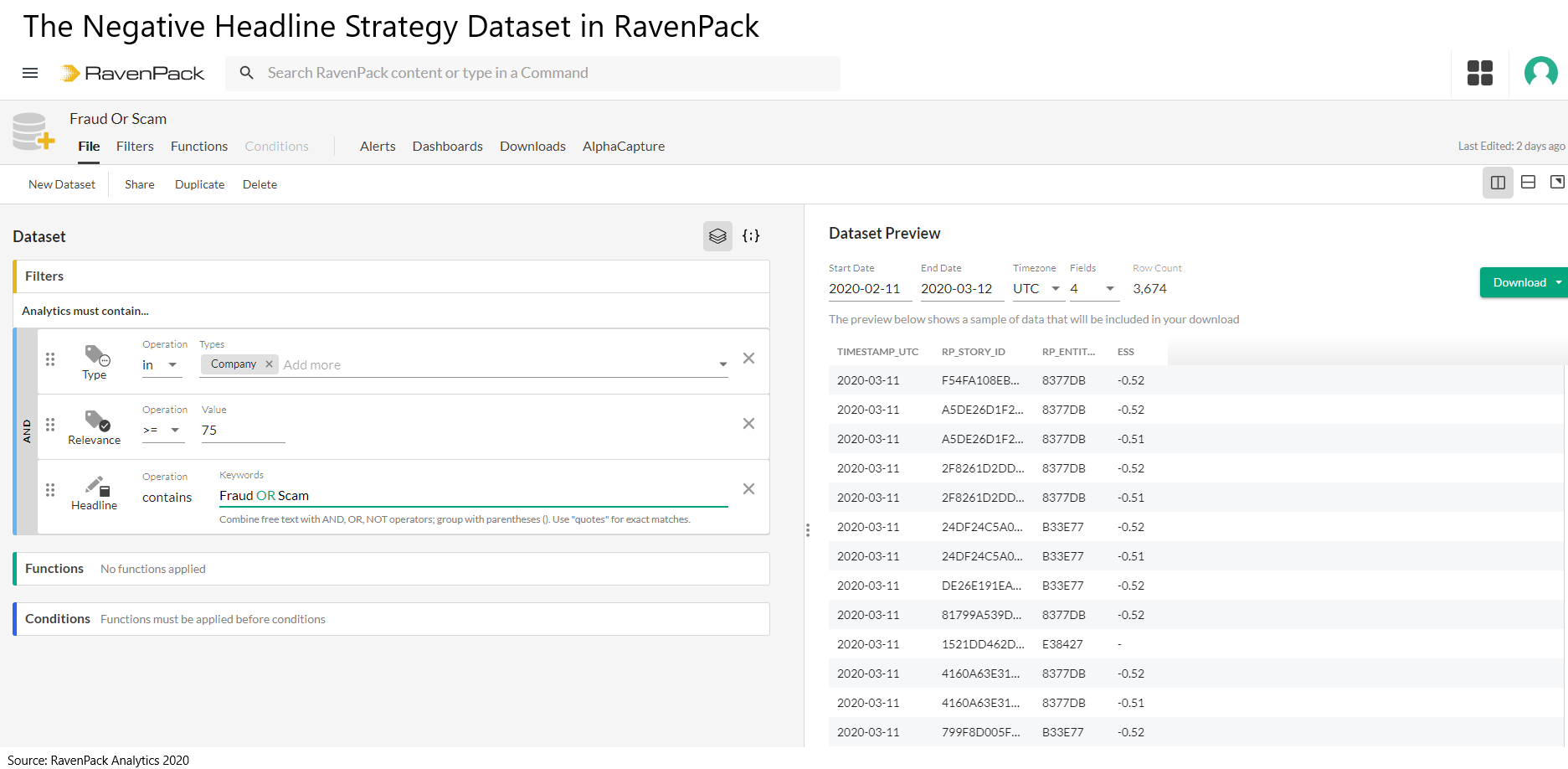The width and height of the screenshot is (1568, 769).
Task: Open the hamburger navigation menu
Action: tap(30, 73)
